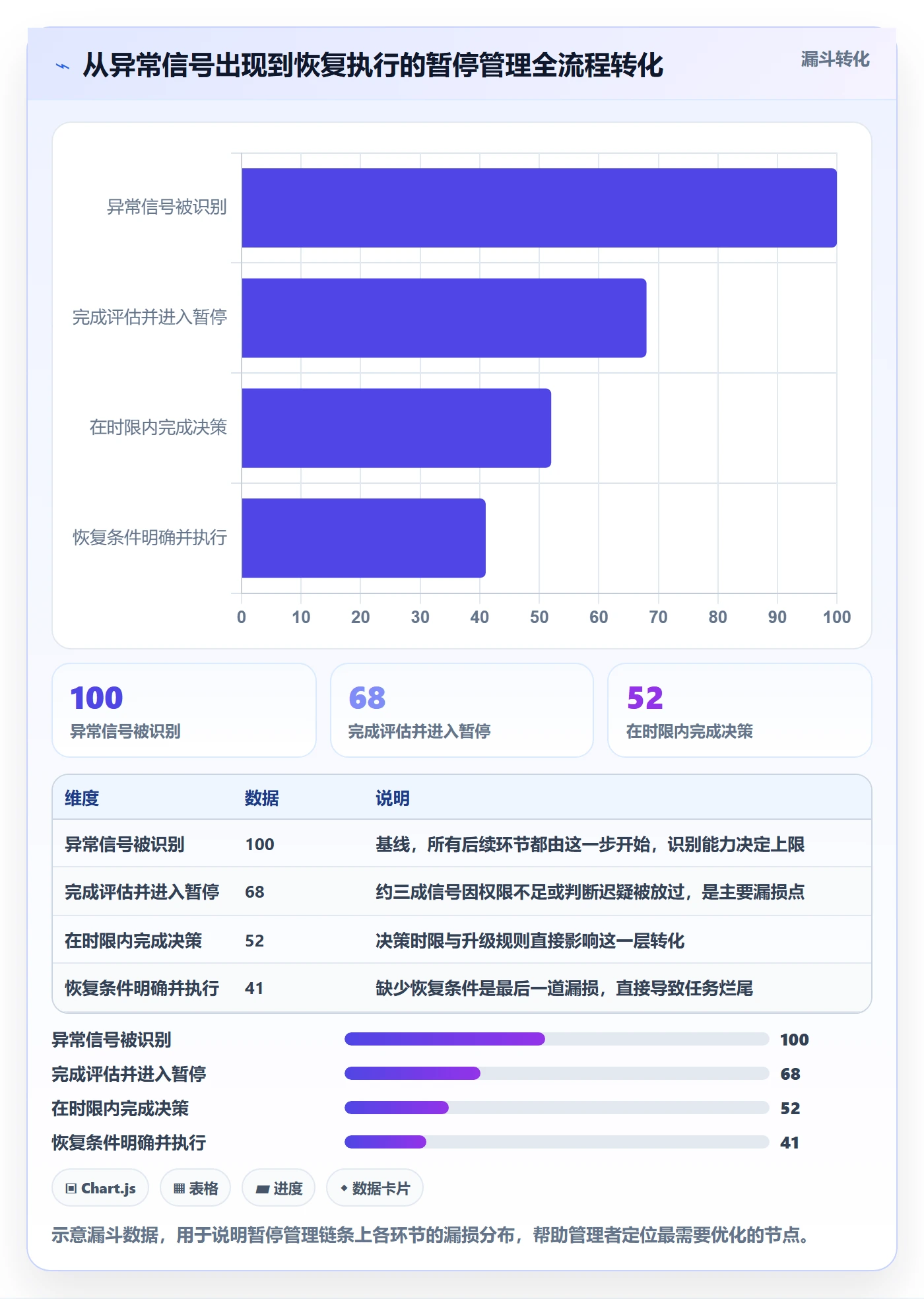Click the table value 41
924x1299 pixels.
pyautogui.click(x=254, y=988)
